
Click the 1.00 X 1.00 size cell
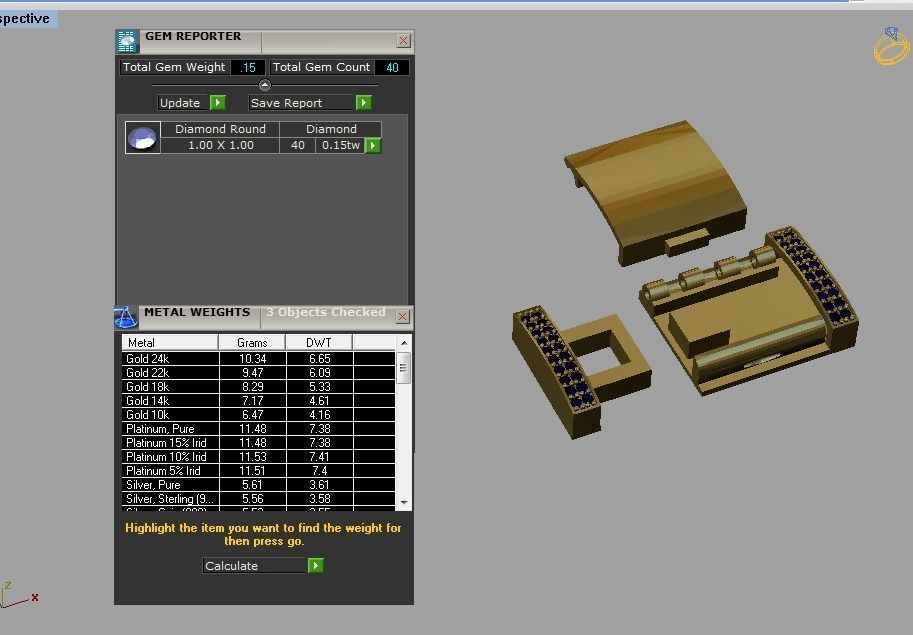point(220,145)
